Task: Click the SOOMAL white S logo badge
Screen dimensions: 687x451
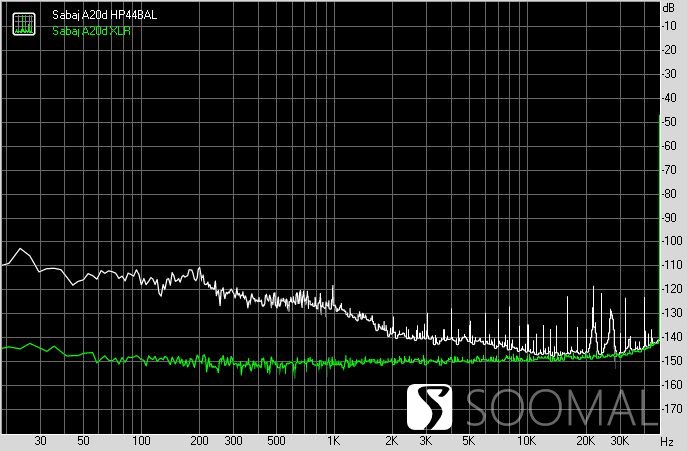Action: [x=429, y=407]
